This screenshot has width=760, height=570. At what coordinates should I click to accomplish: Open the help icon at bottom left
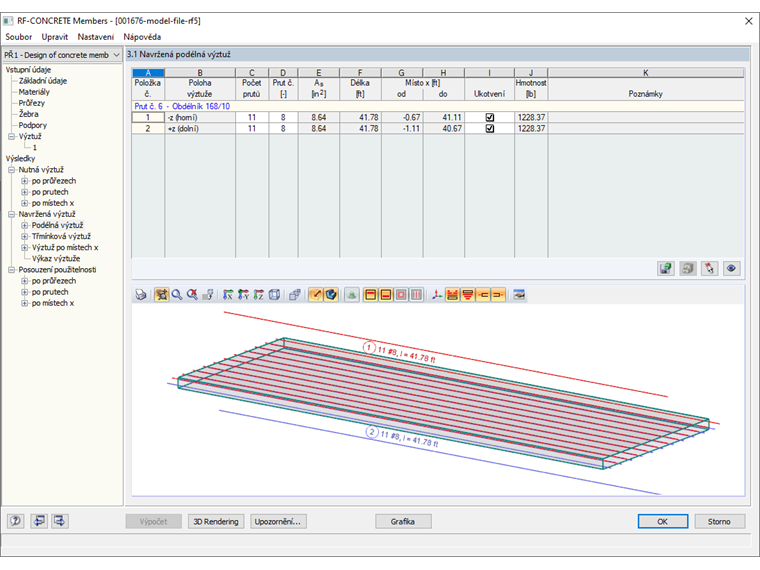click(16, 521)
